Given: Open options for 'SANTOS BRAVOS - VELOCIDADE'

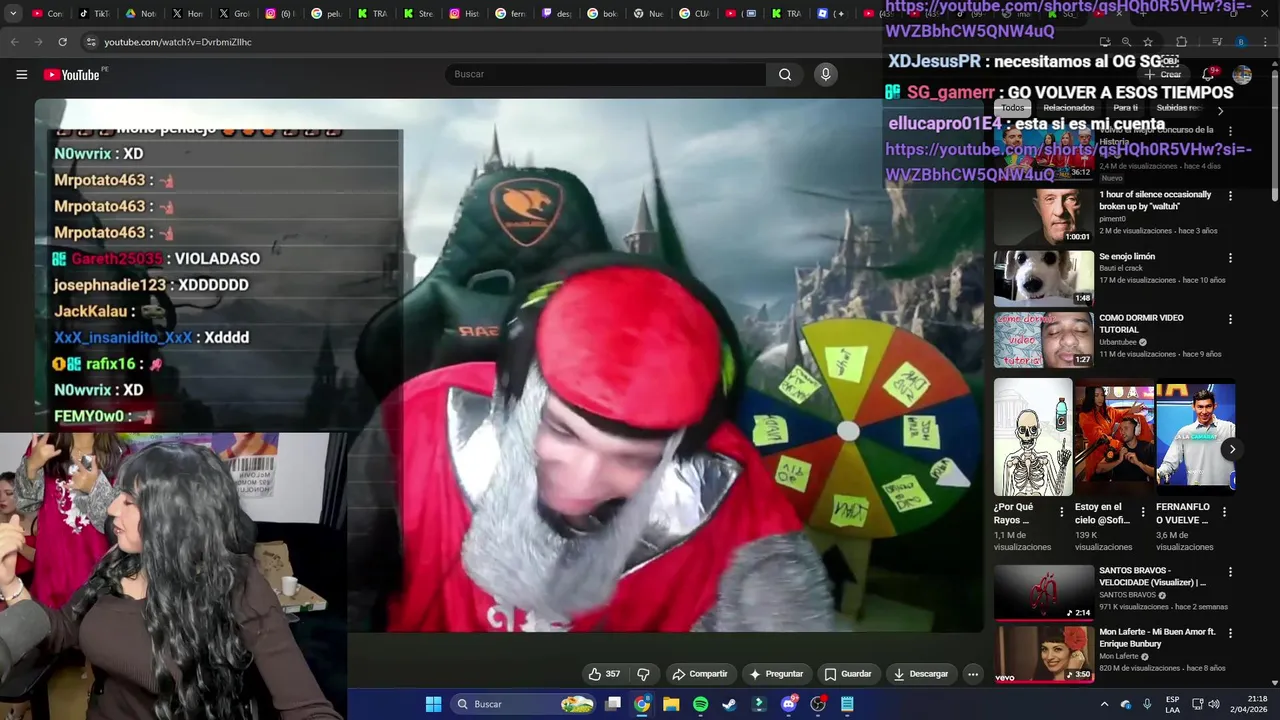Looking at the screenshot, I should click(x=1230, y=572).
